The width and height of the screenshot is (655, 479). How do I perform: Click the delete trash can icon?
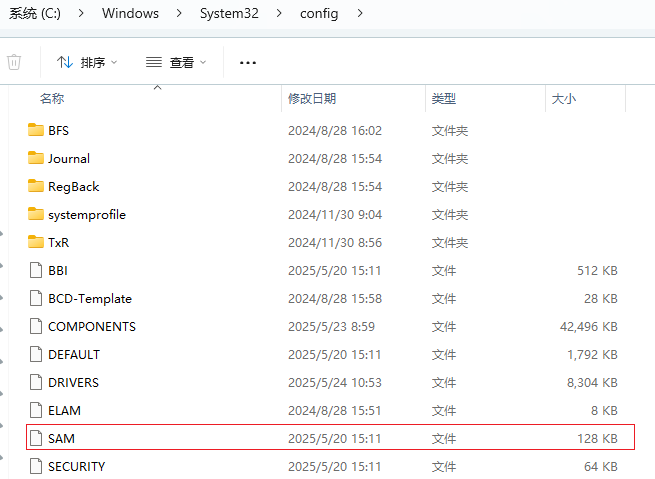coord(14,62)
